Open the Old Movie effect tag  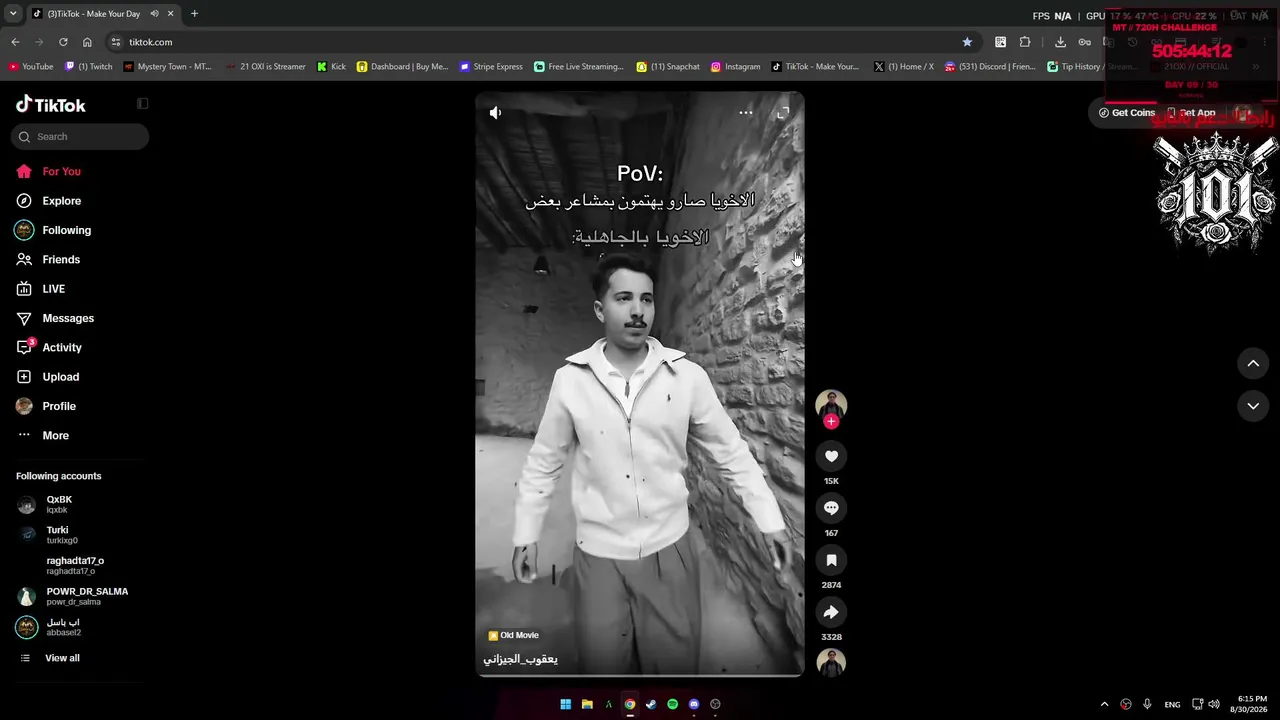coord(513,635)
